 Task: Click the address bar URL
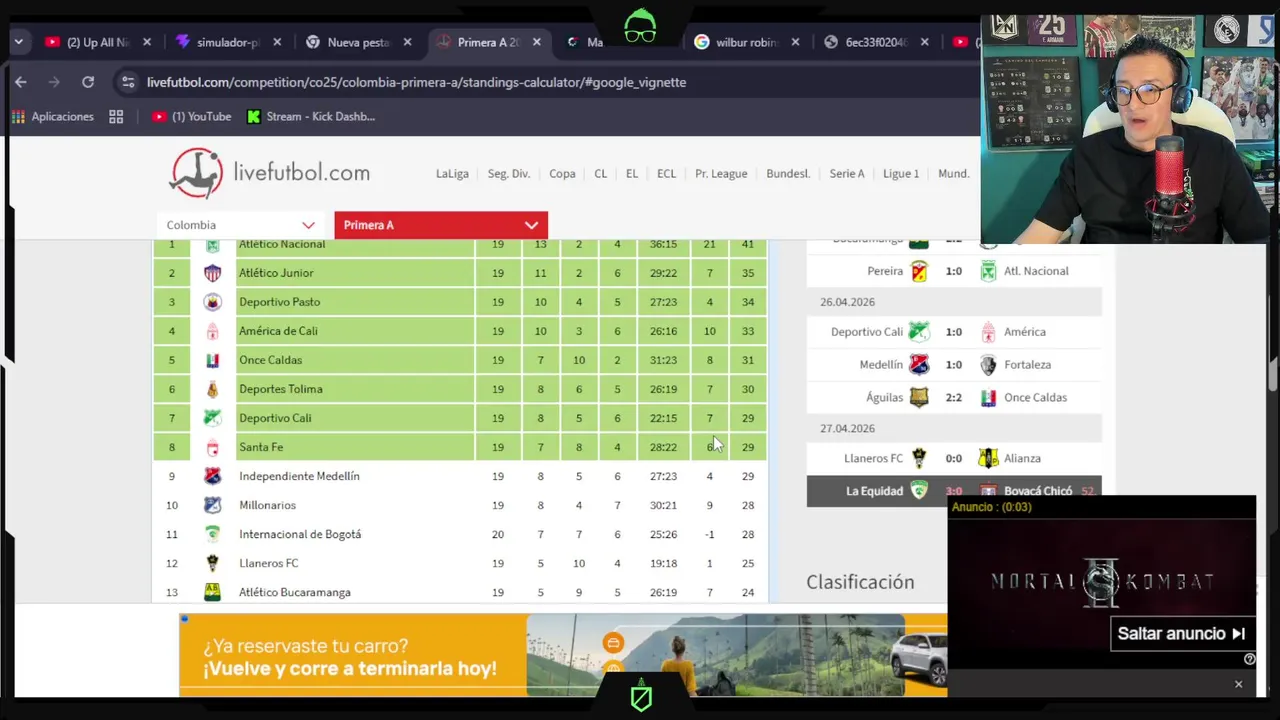click(x=416, y=82)
